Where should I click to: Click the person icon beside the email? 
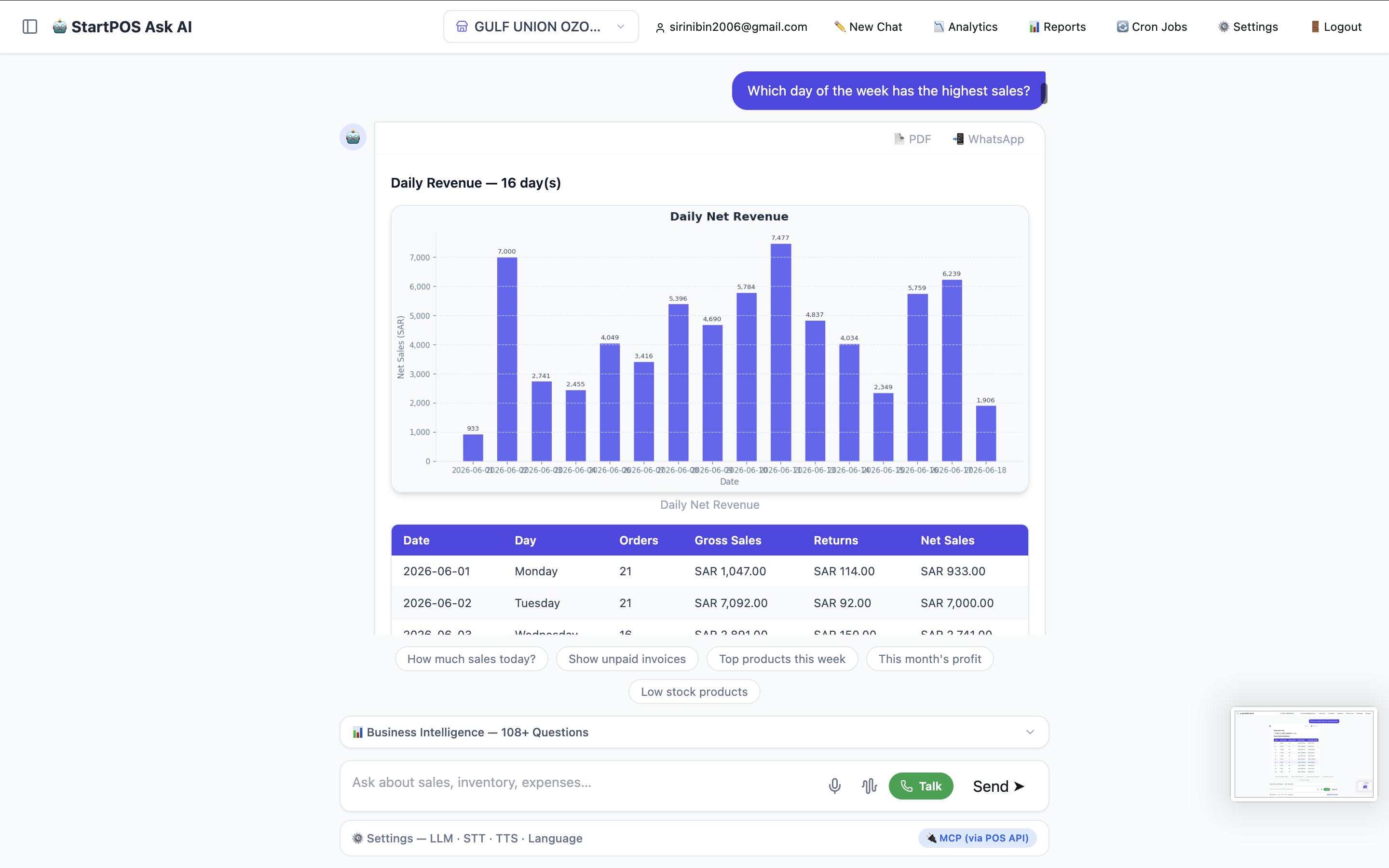[659, 27]
